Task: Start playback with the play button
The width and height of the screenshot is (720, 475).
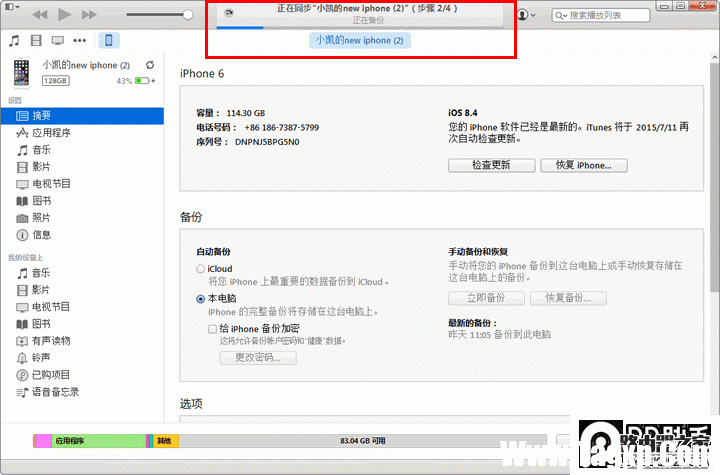Action: coord(64,15)
